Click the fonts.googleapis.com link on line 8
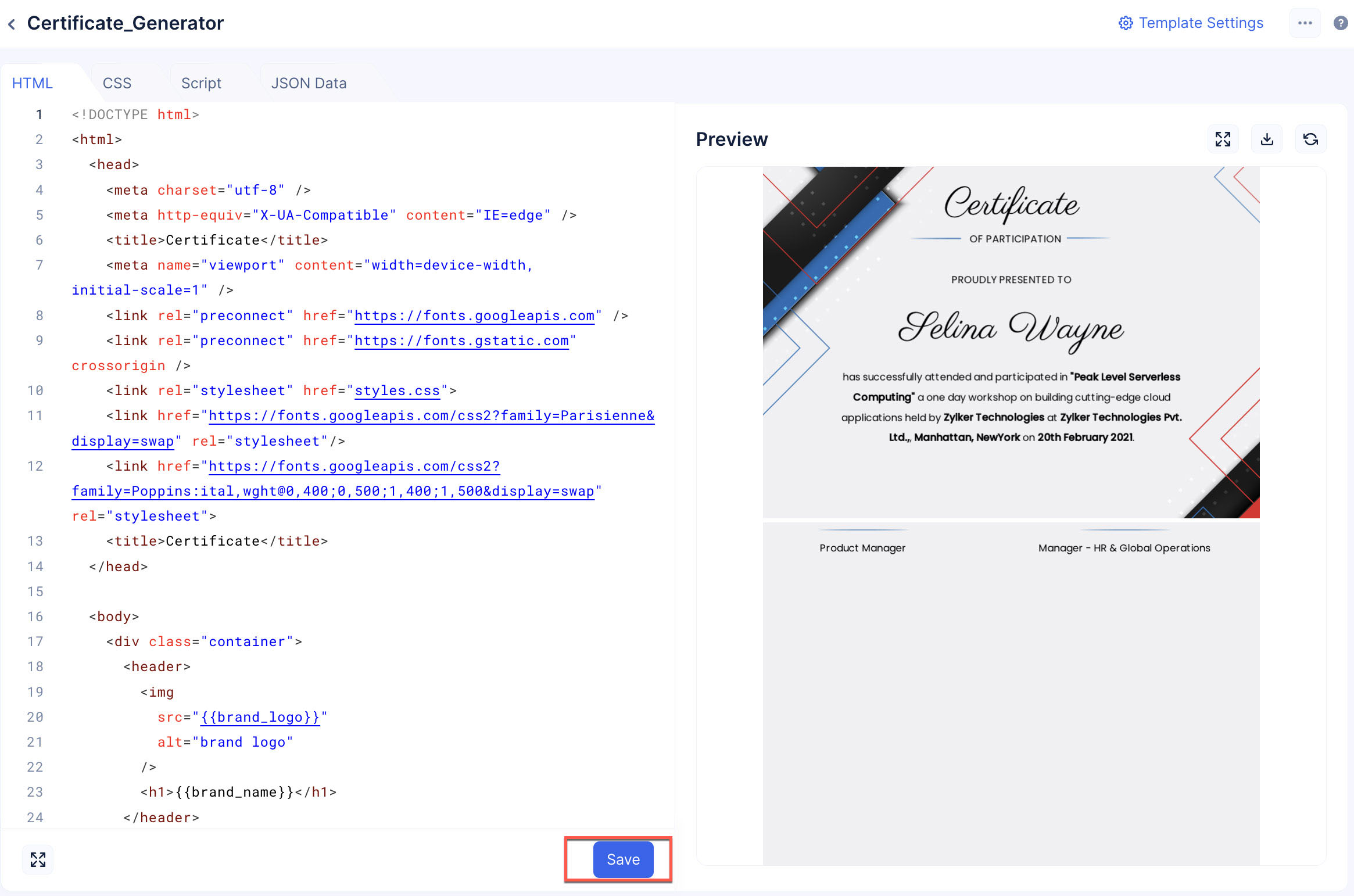1354x896 pixels. point(474,316)
